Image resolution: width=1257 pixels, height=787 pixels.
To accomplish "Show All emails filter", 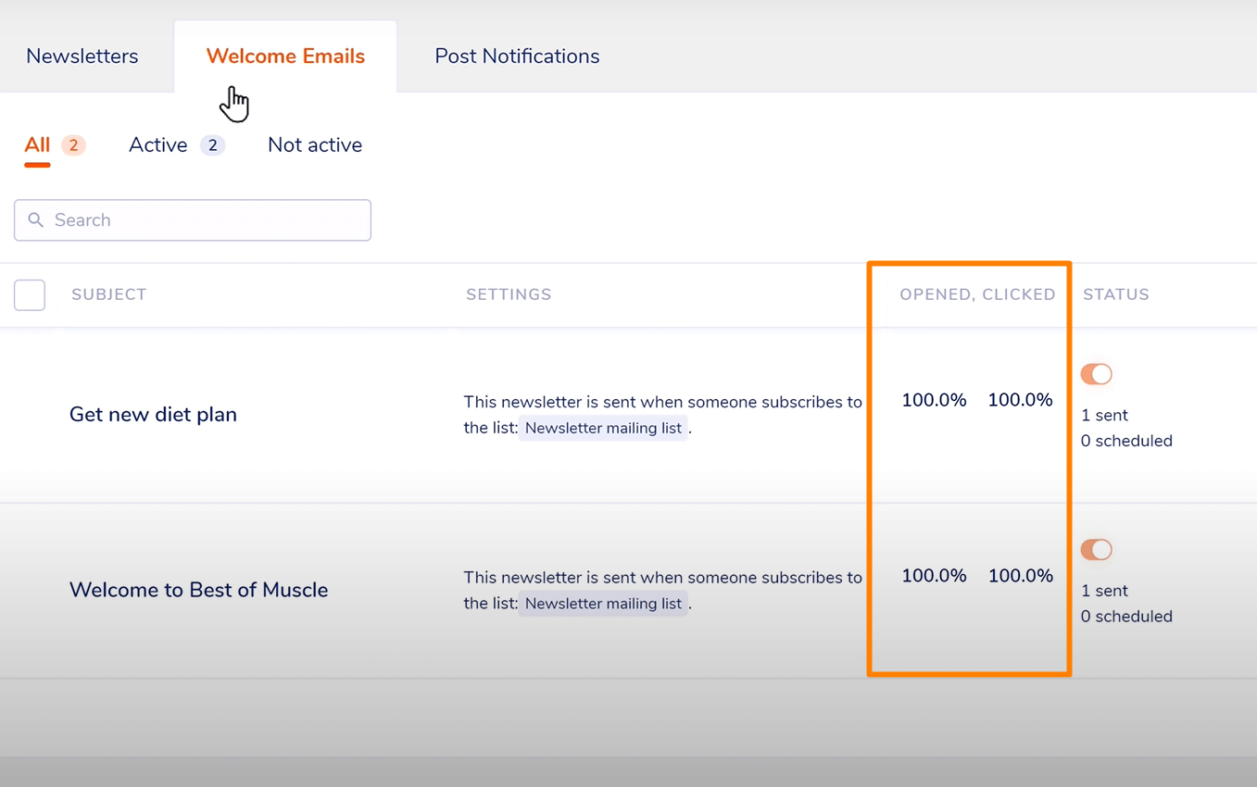I will [x=38, y=145].
